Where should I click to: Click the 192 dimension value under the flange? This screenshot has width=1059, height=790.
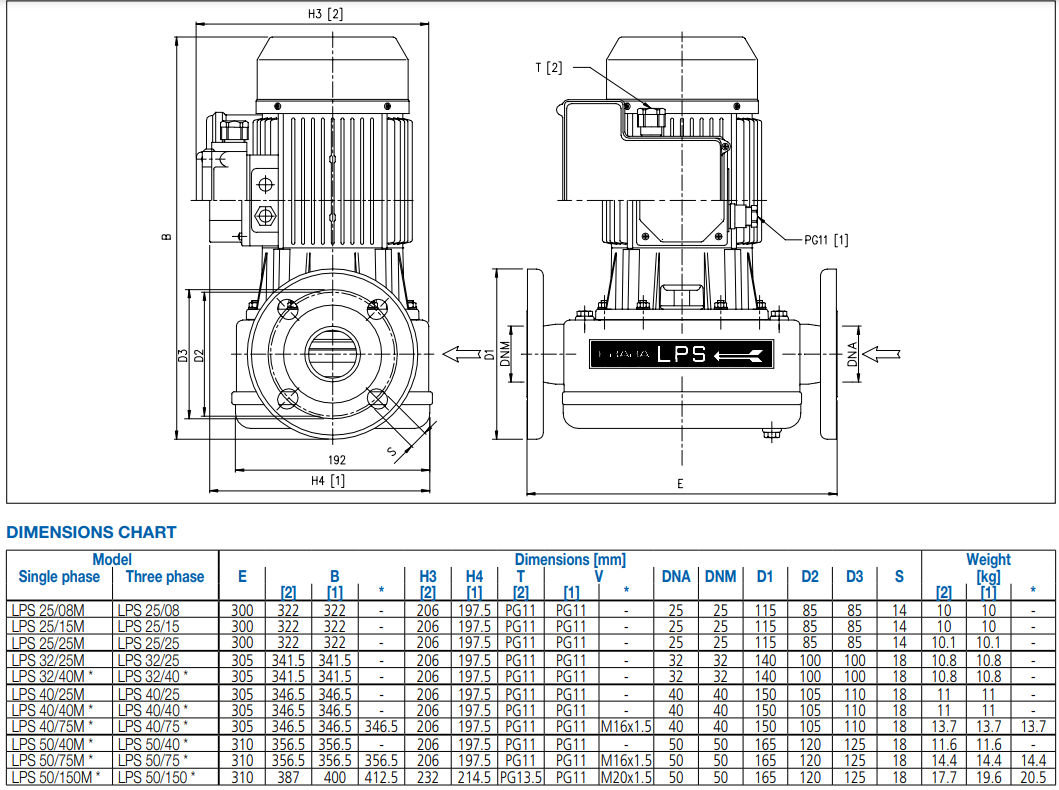pyautogui.click(x=336, y=460)
